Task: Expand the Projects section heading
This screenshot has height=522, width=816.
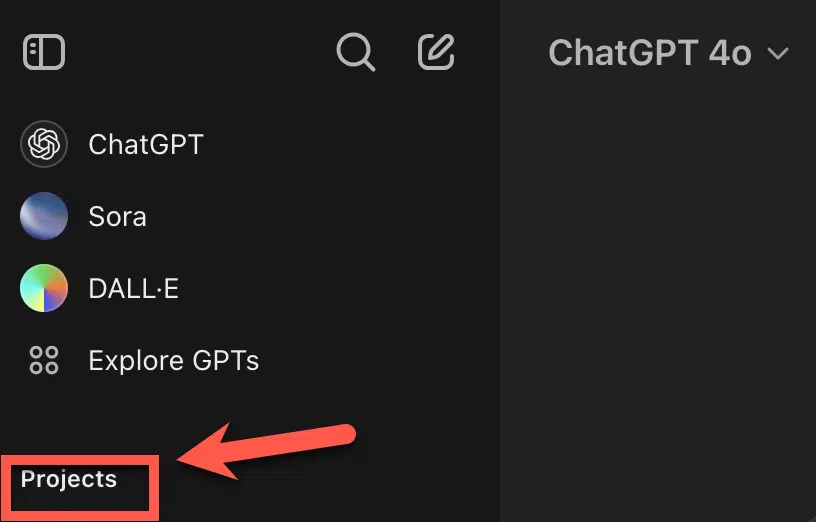Action: pyautogui.click(x=69, y=479)
